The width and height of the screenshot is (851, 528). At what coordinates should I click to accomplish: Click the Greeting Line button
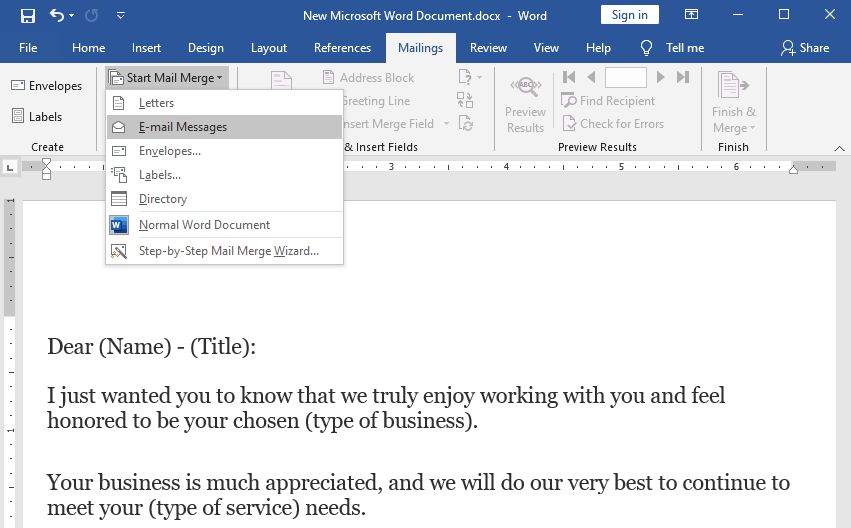(x=376, y=101)
